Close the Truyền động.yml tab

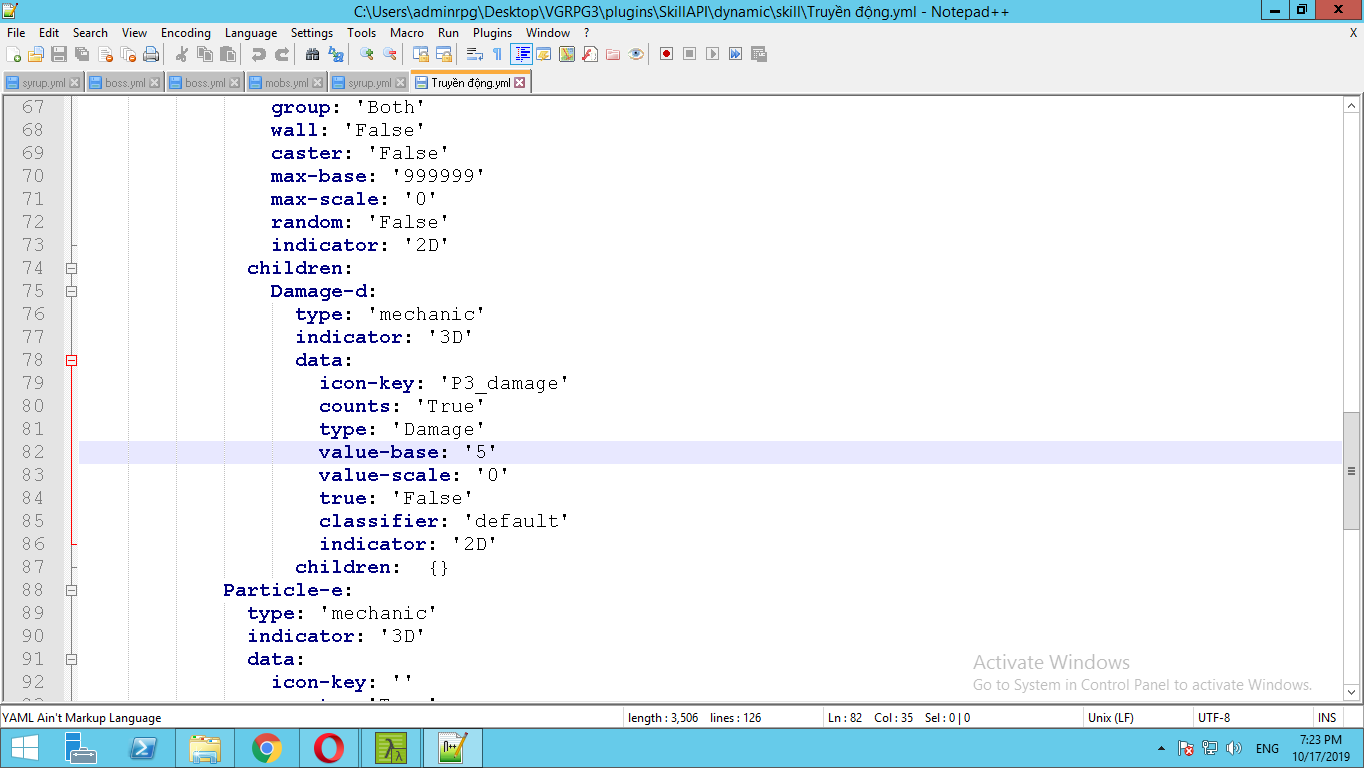point(520,83)
